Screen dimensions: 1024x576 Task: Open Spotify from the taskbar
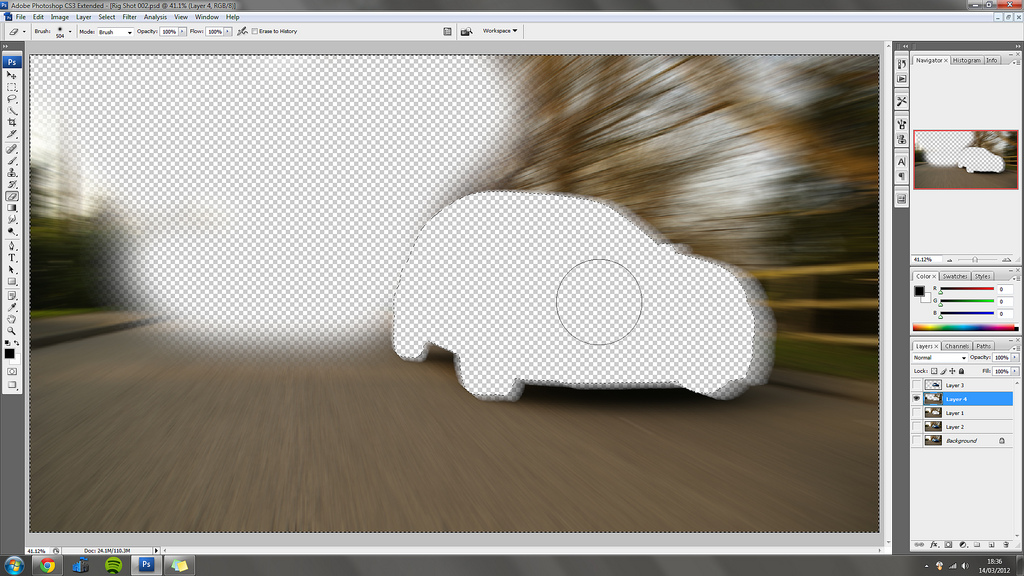coord(113,565)
